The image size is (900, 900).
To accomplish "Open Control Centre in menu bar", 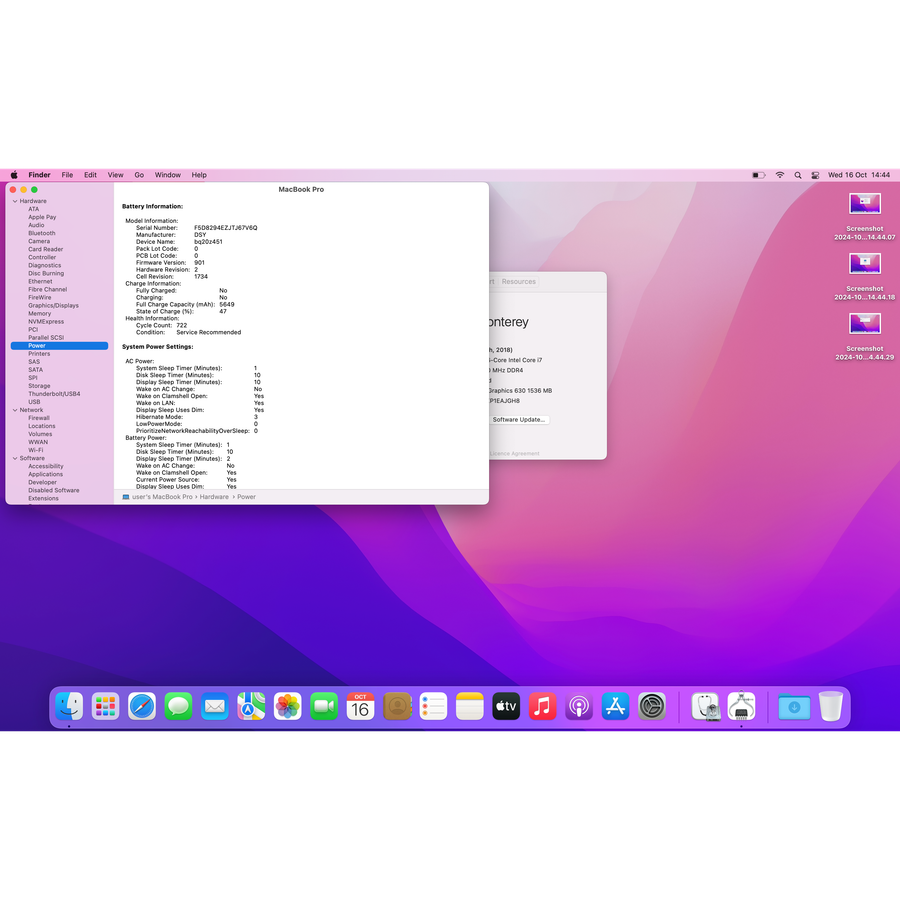I will click(815, 175).
